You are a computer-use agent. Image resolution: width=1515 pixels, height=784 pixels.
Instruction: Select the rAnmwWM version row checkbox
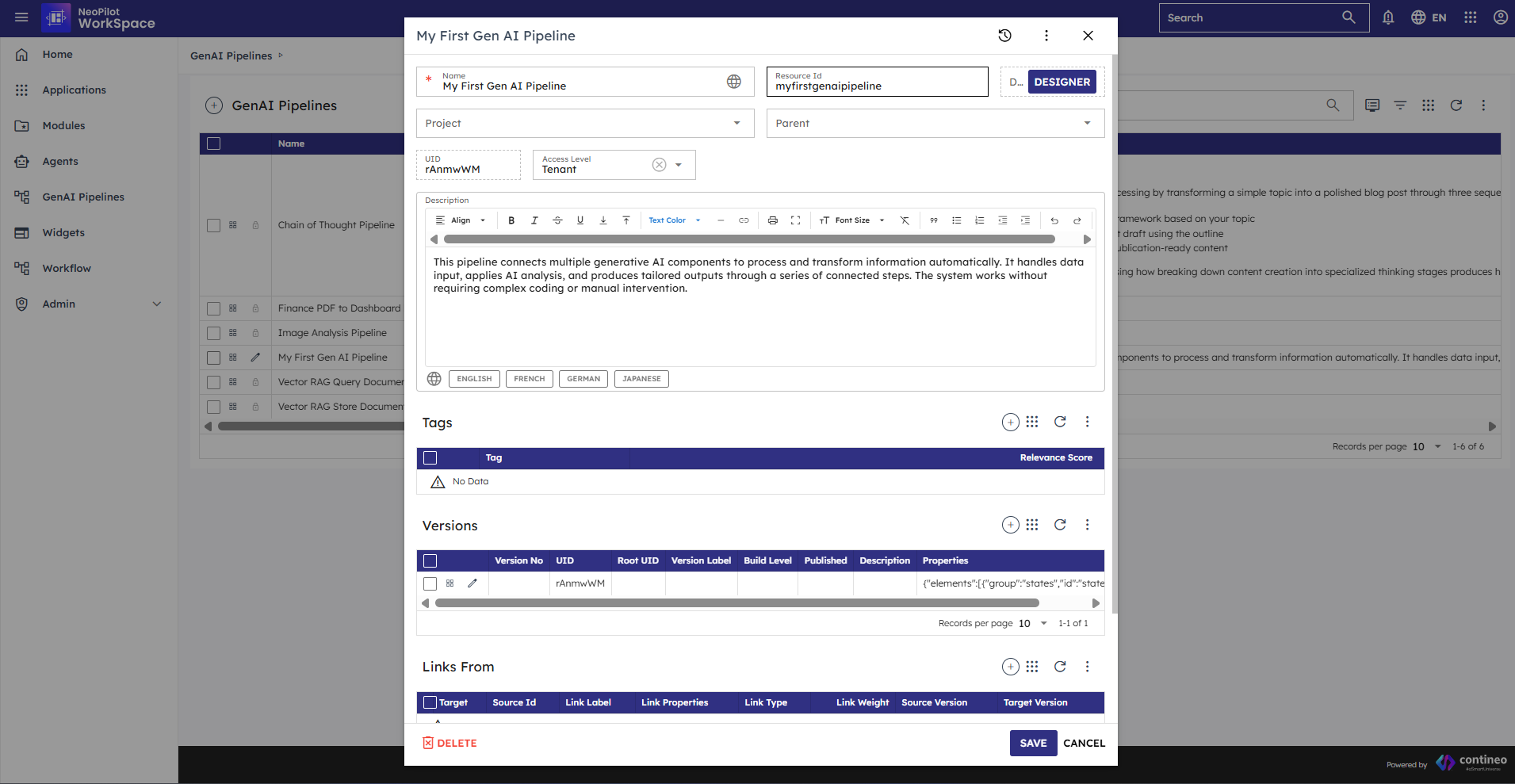click(x=430, y=583)
